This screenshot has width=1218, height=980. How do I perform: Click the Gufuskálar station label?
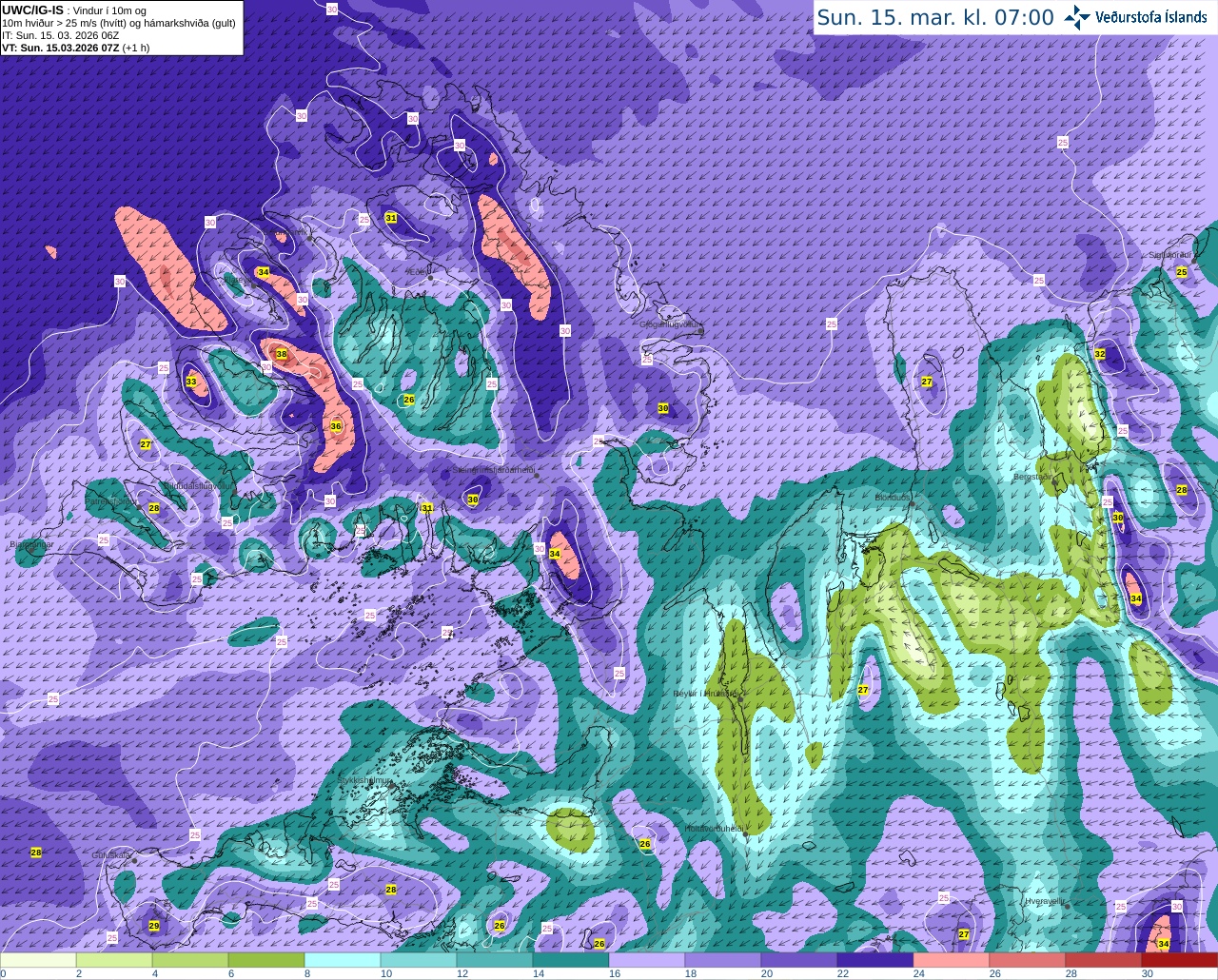(111, 854)
